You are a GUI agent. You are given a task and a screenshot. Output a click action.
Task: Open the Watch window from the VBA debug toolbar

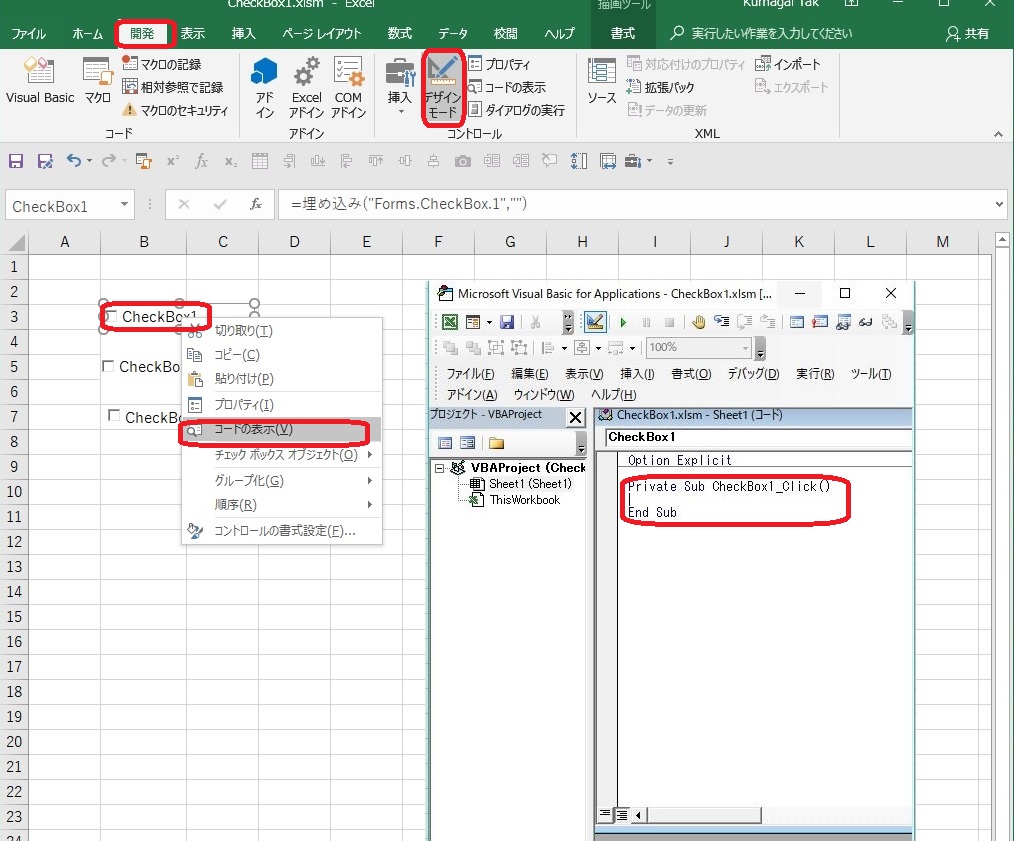(843, 322)
